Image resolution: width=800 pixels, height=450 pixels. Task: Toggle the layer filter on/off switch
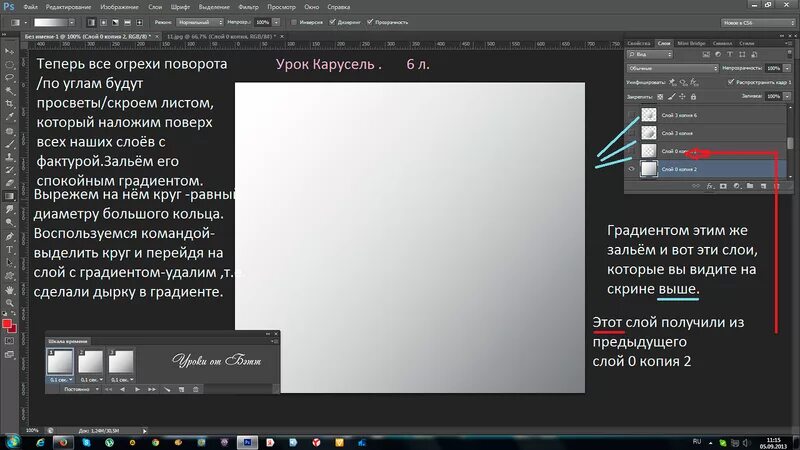click(x=789, y=54)
